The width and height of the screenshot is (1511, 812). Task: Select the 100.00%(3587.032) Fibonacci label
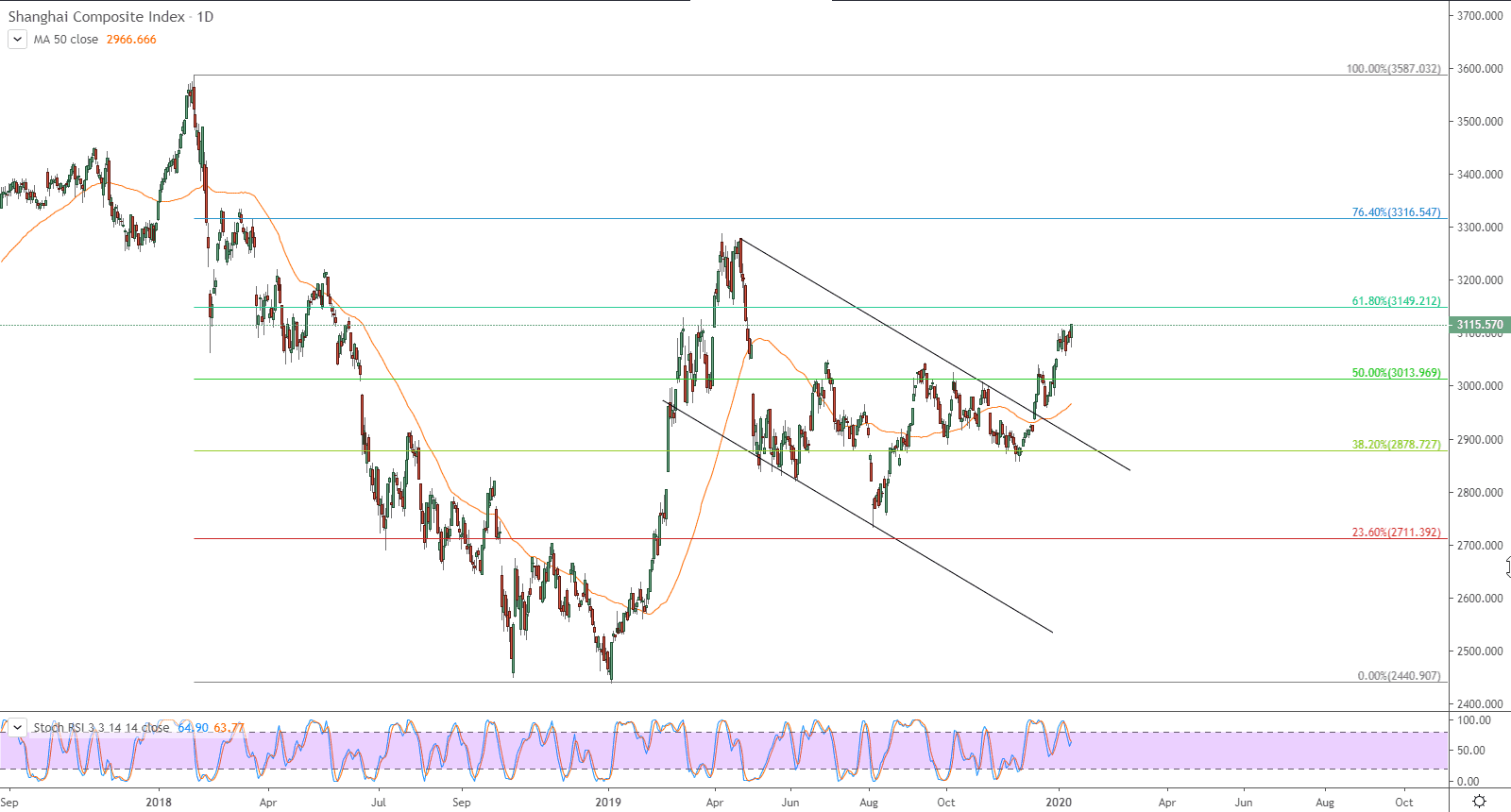pyautogui.click(x=1394, y=69)
